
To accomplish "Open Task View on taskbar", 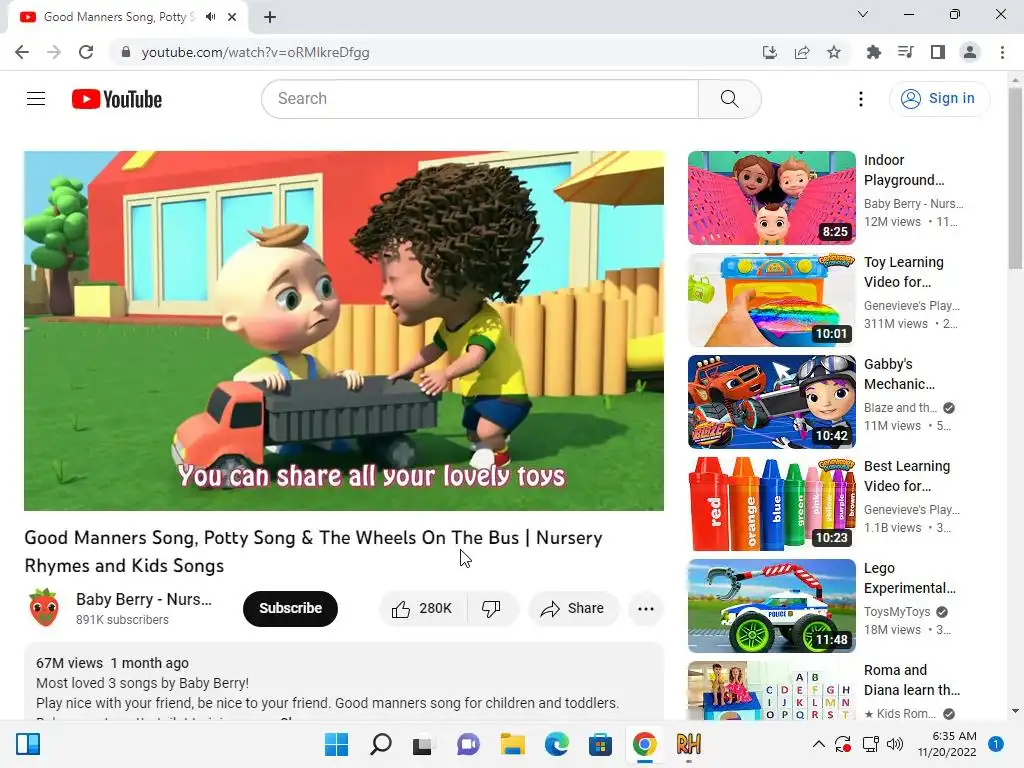I will click(423, 744).
